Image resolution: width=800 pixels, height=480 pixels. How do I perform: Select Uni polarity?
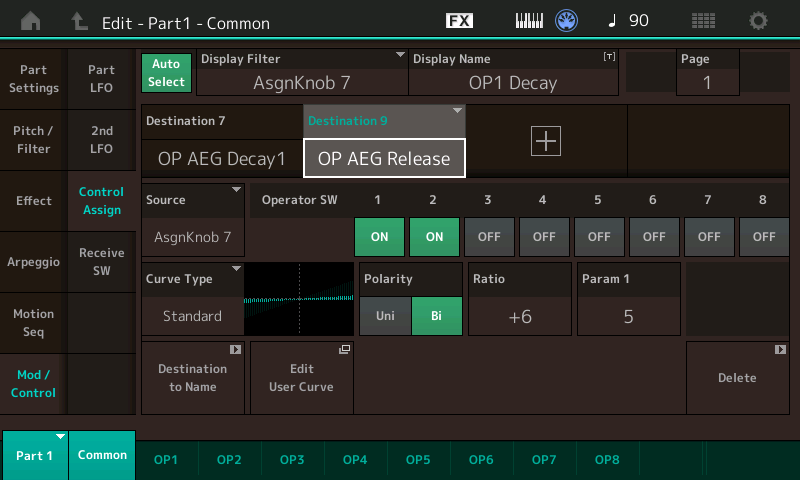385,315
